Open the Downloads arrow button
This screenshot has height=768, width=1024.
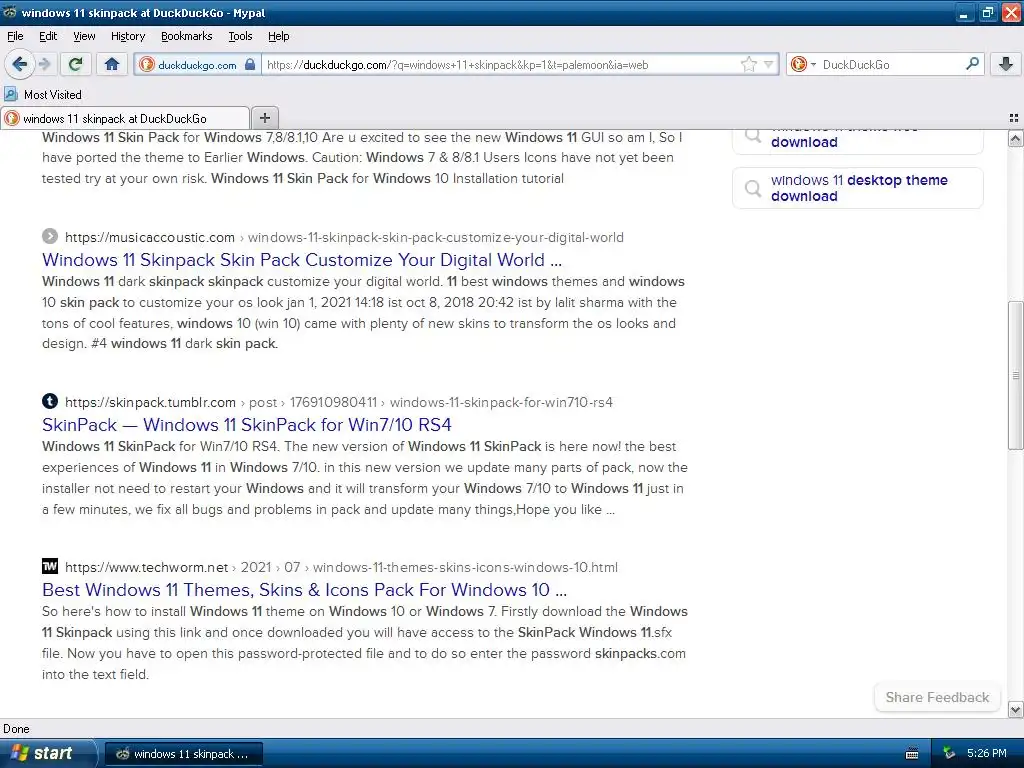(x=1006, y=64)
